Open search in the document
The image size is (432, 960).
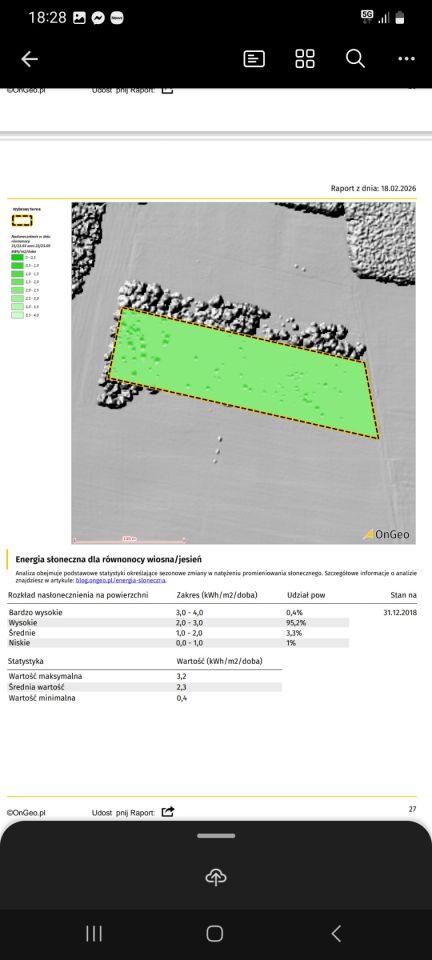pyautogui.click(x=356, y=59)
